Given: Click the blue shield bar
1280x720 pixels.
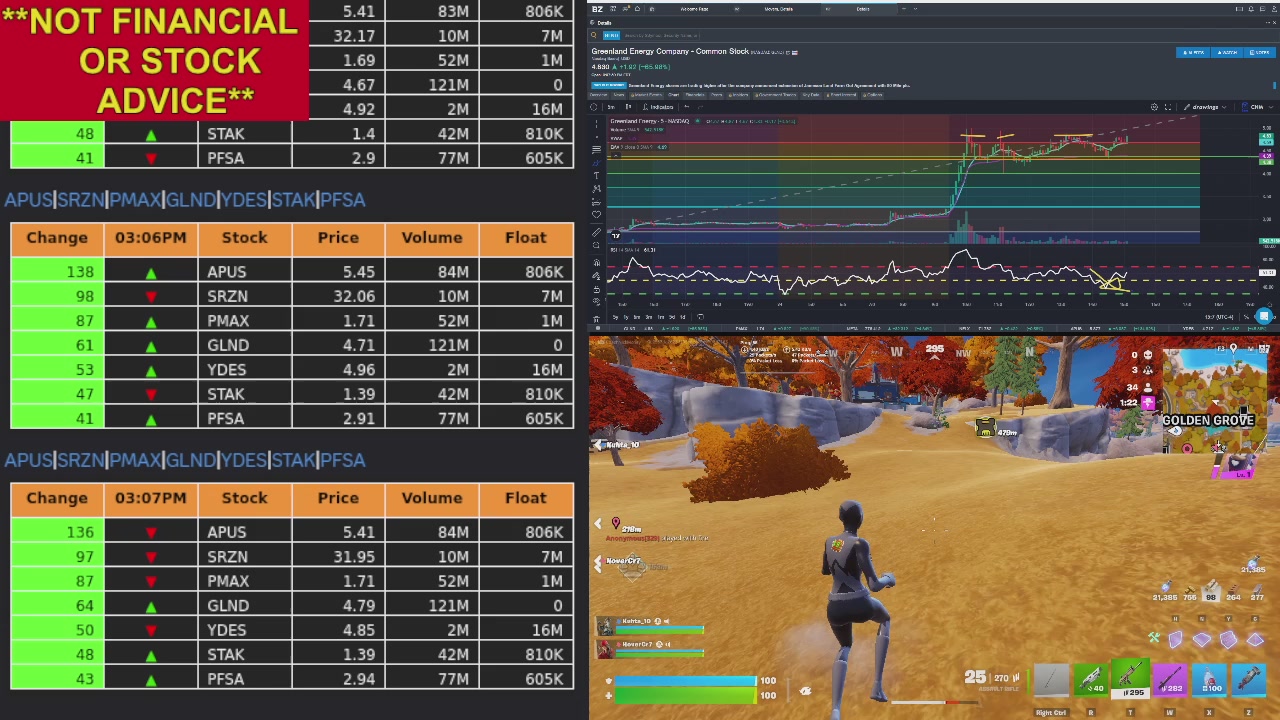Looking at the screenshot, I should 686,681.
